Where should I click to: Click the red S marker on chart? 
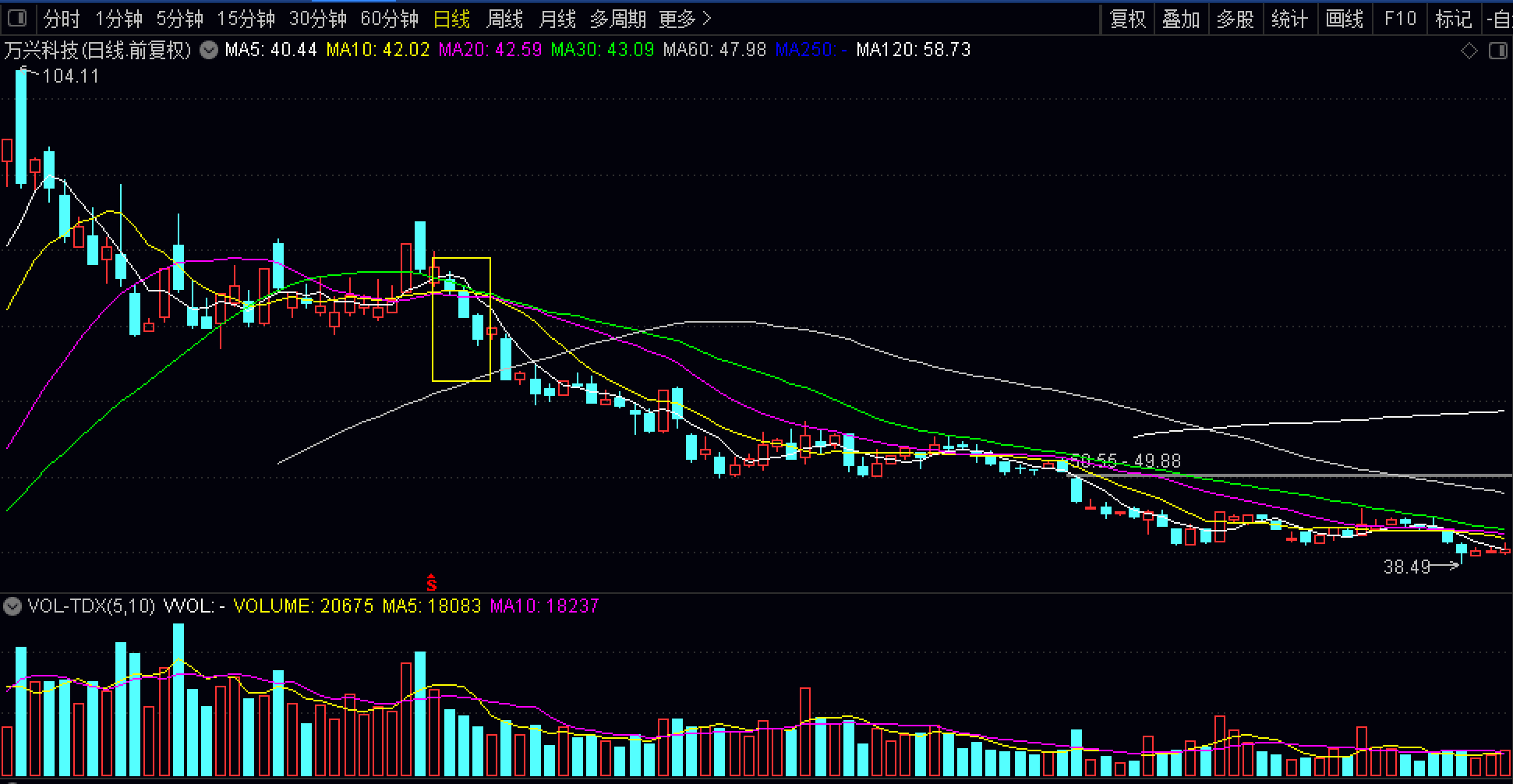tap(431, 582)
